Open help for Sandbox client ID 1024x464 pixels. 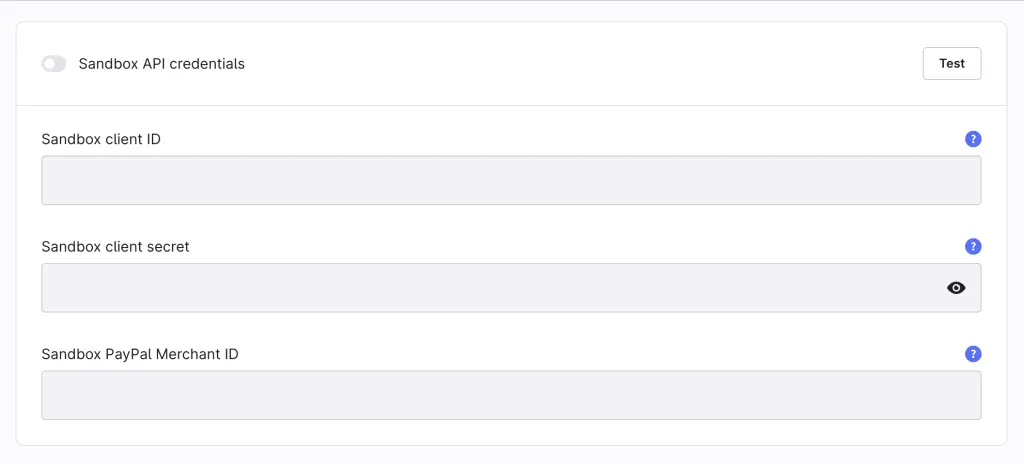(973, 139)
